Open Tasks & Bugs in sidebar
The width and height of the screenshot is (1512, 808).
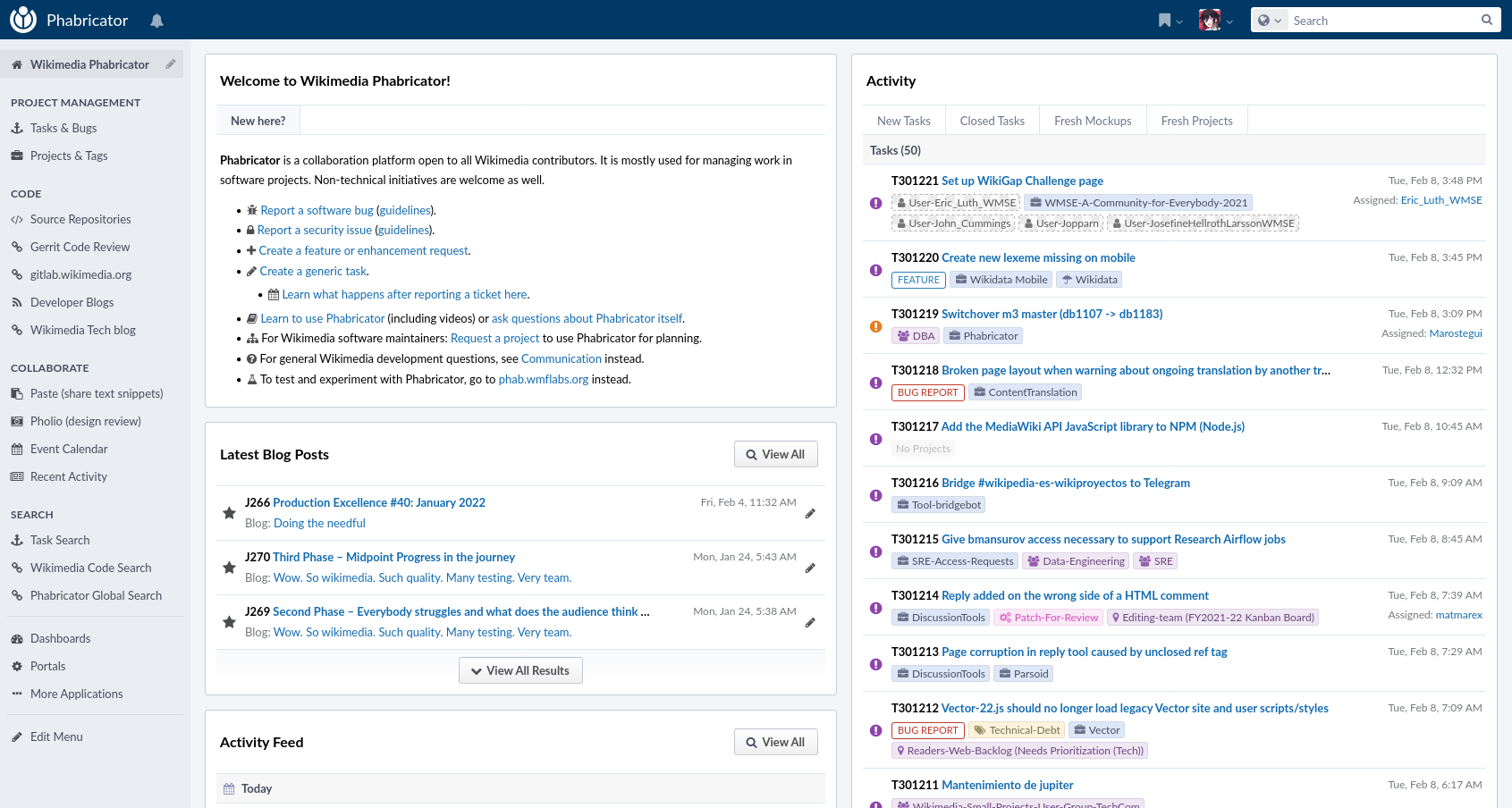tap(63, 128)
